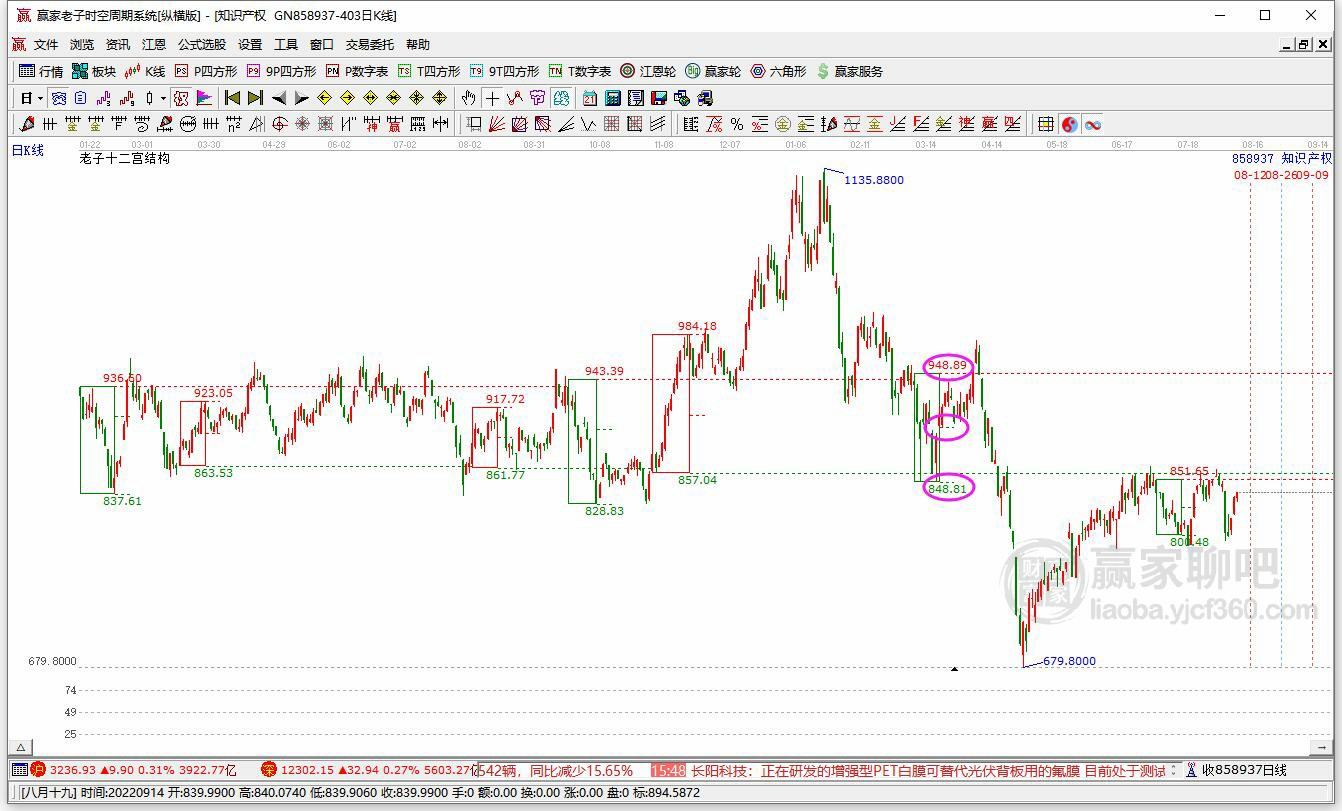Click the chart scroll-up triangle button

(20, 747)
